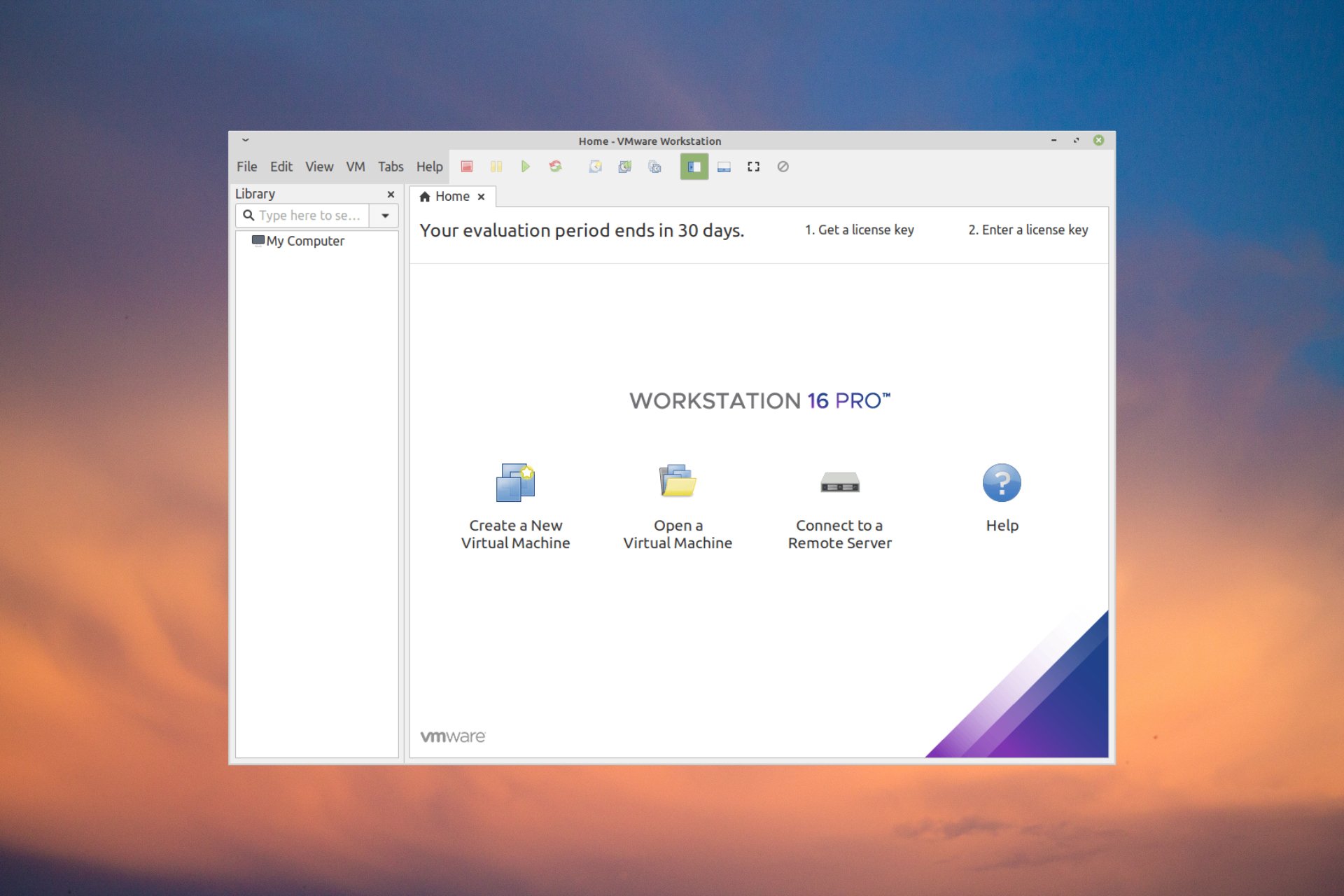
Task: Close the VMware Workstation window
Action: tap(1099, 140)
